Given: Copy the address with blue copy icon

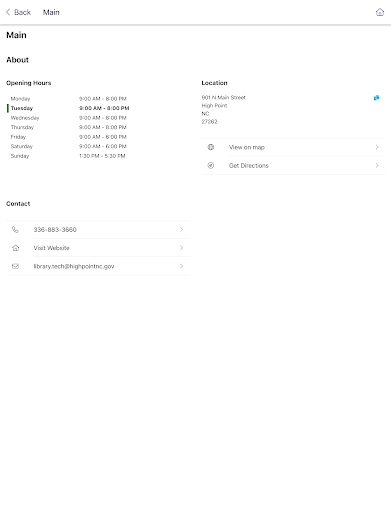Looking at the screenshot, I should click(x=376, y=98).
